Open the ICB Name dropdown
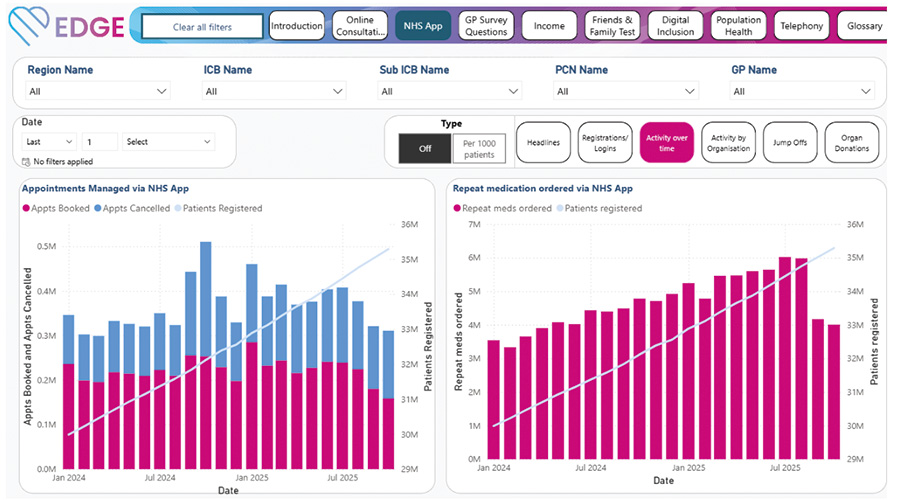 tap(271, 91)
